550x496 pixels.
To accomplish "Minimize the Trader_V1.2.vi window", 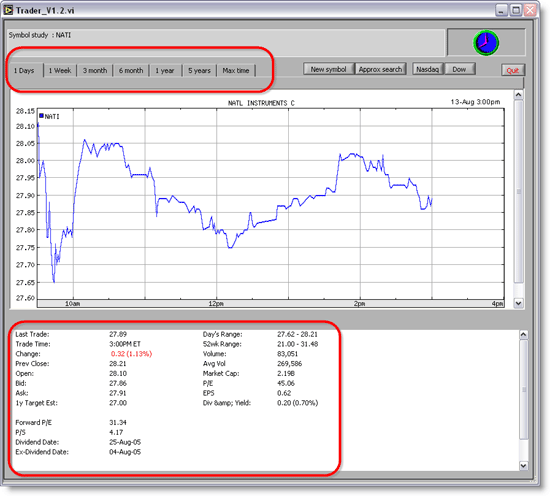I will (502, 10).
